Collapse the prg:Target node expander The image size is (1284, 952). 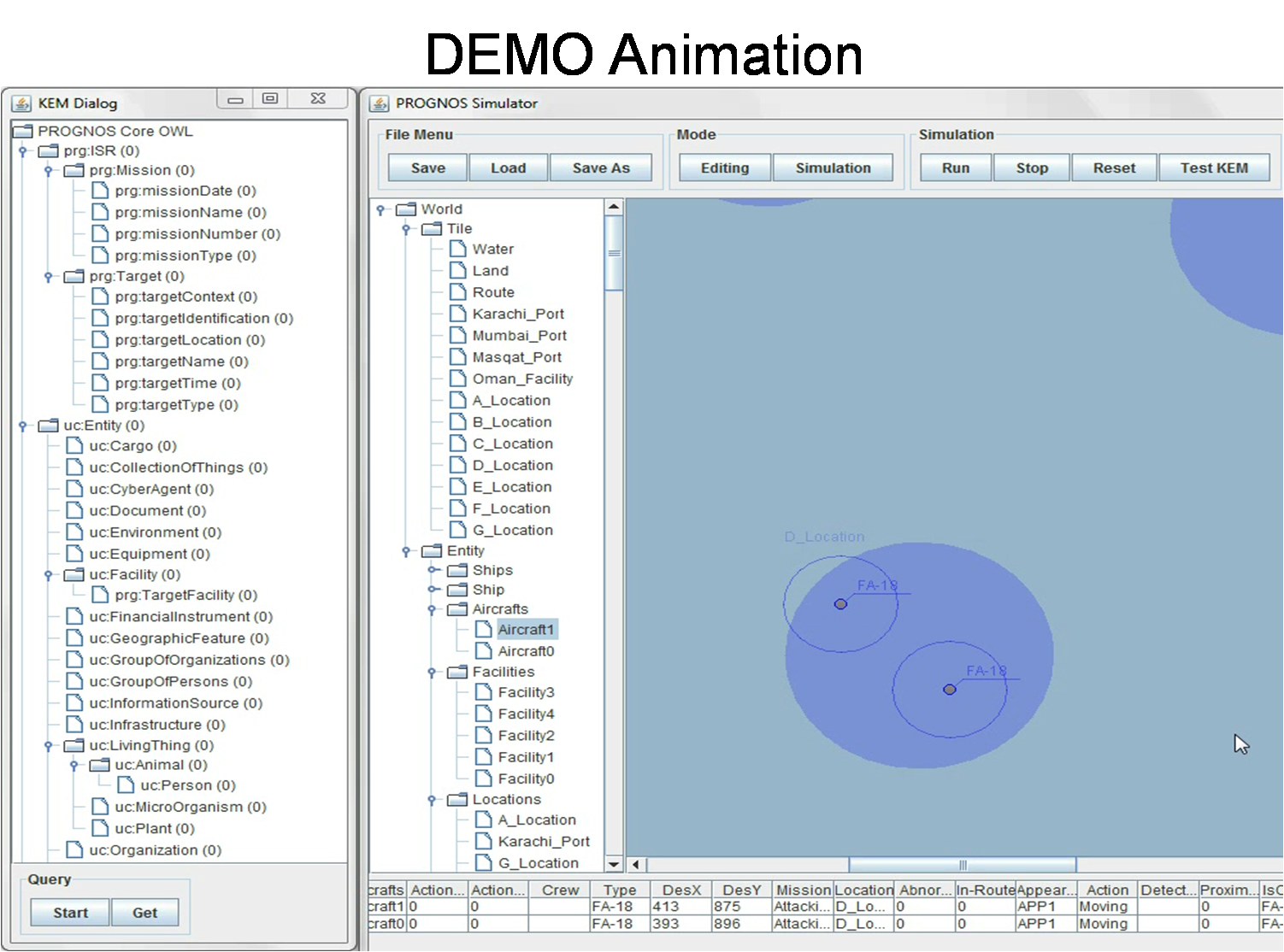click(x=49, y=277)
